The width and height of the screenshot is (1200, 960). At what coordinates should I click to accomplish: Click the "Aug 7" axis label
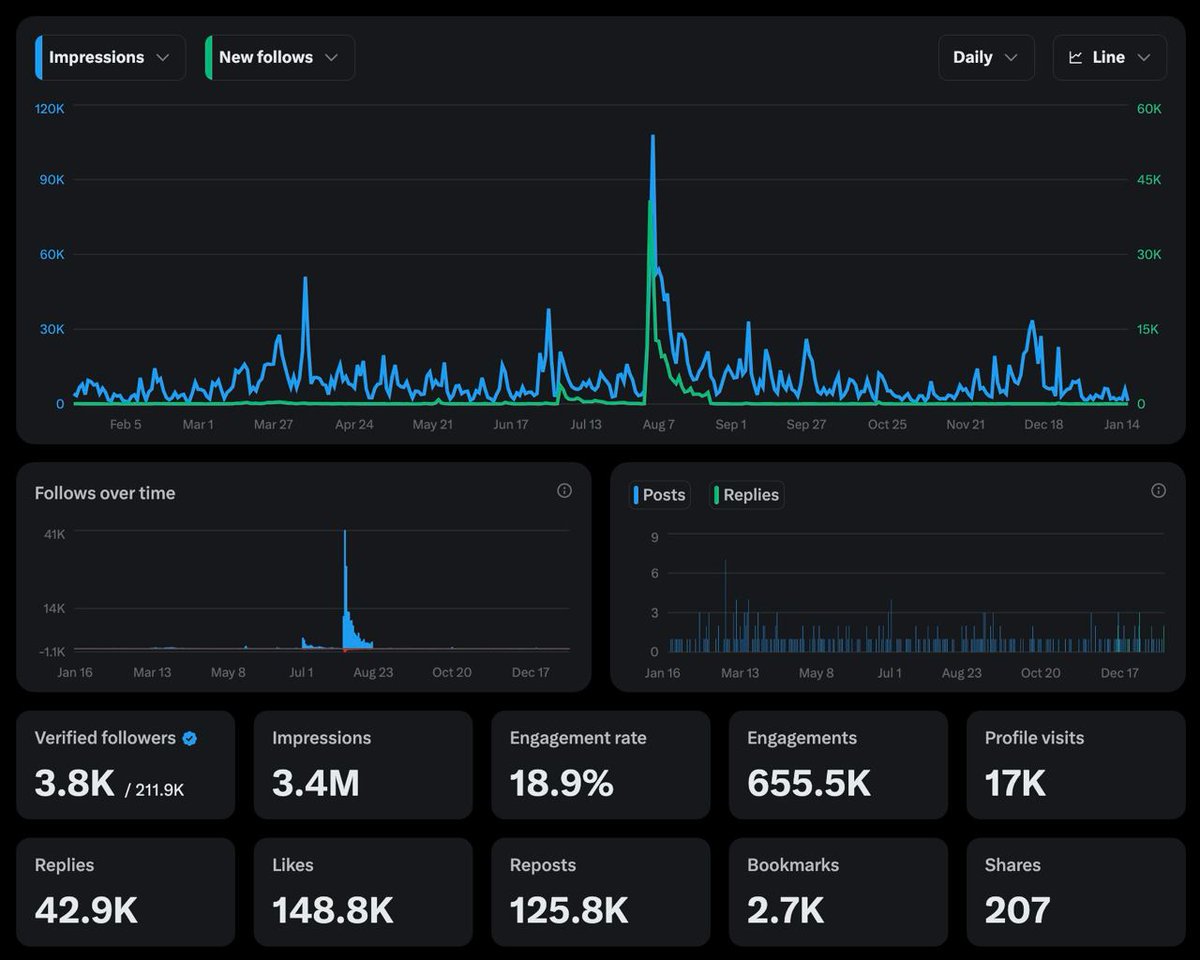tap(658, 424)
